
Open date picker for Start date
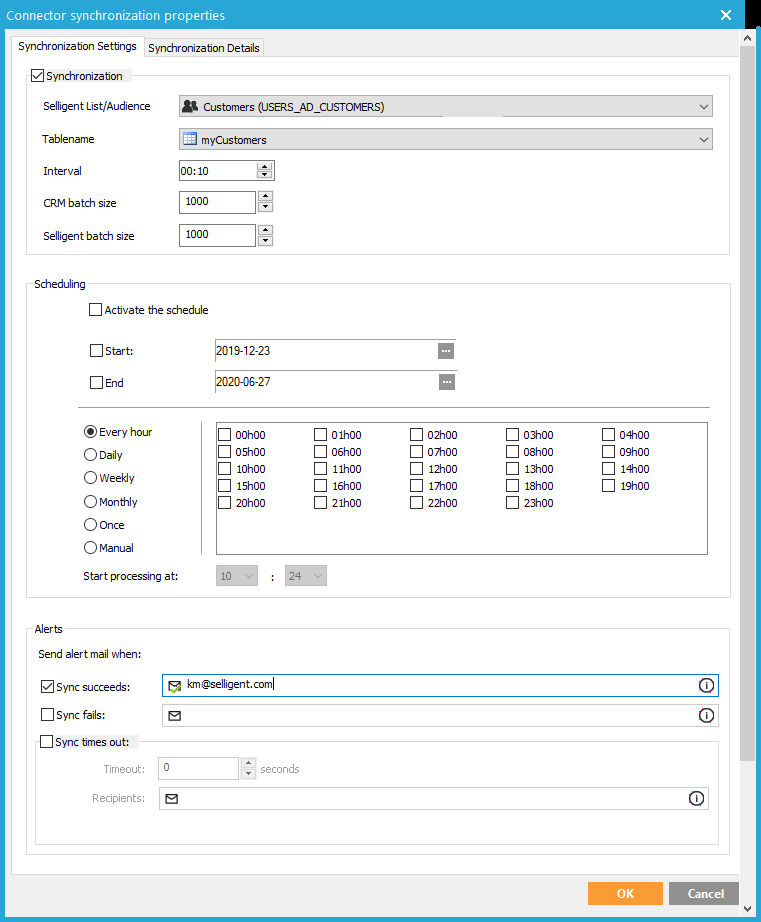coord(446,351)
